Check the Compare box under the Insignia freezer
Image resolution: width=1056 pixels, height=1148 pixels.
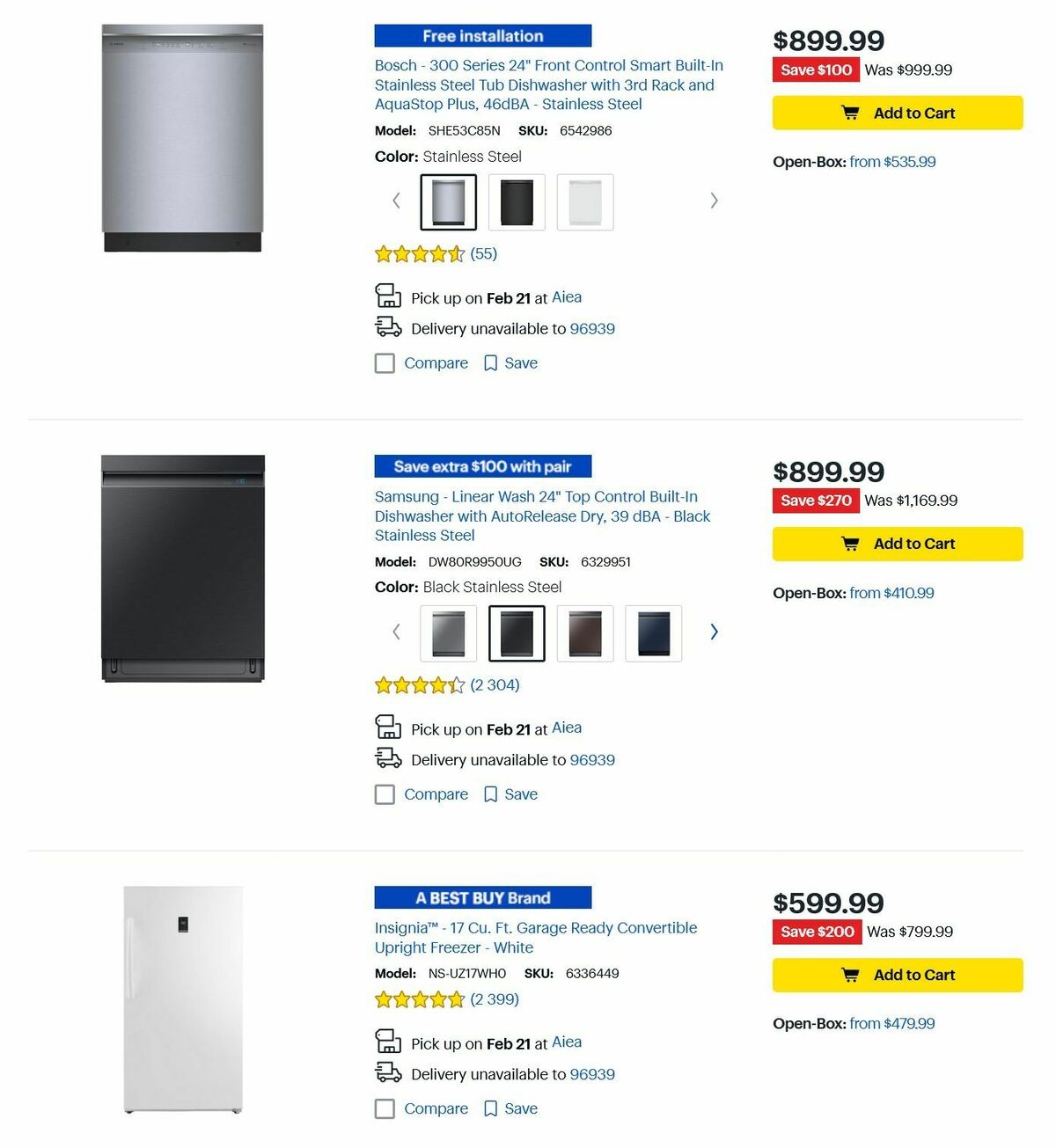(385, 1108)
